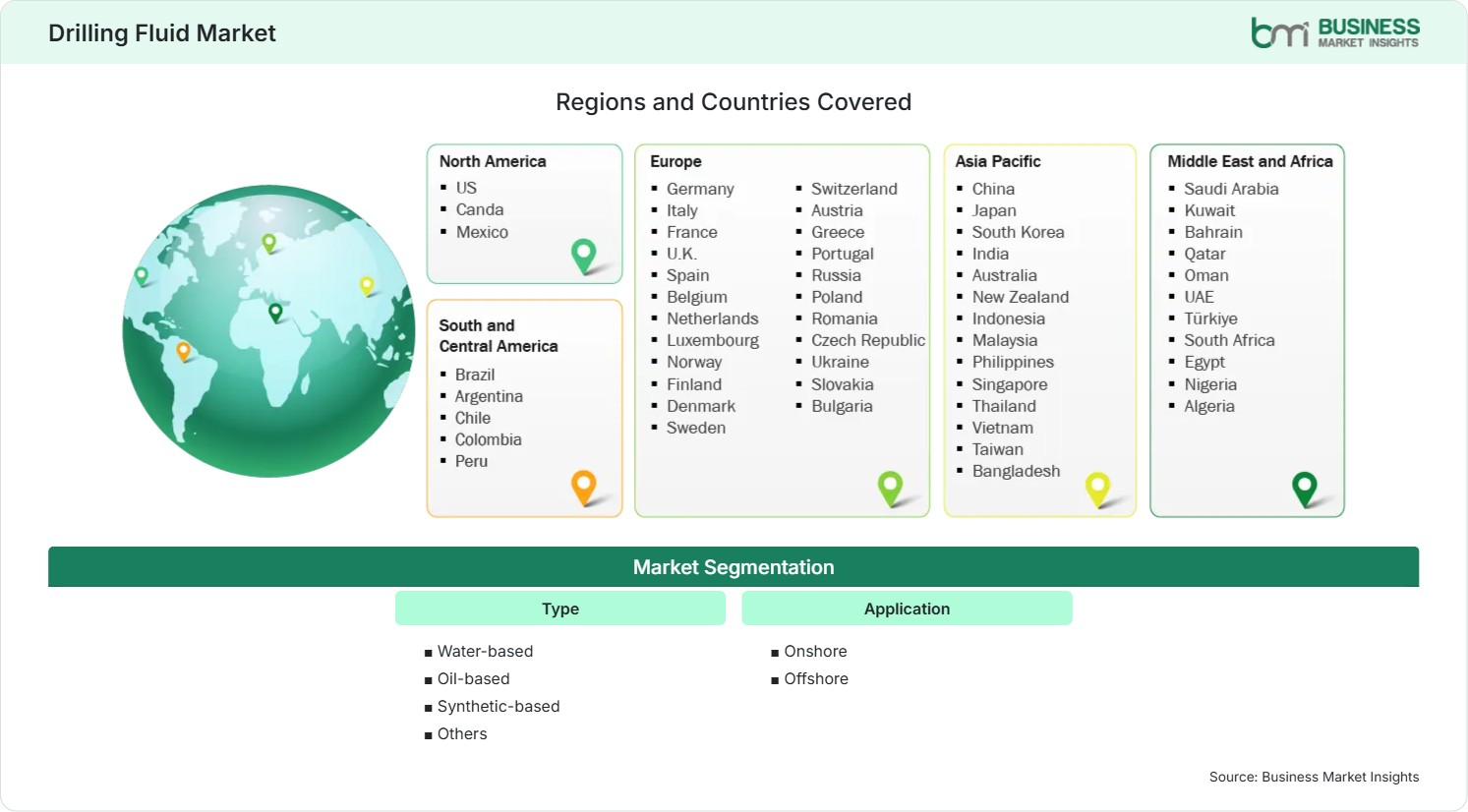Screen dimensions: 1468x812
Task: Click the 'Qatar' entry
Action: pyautogui.click(x=1204, y=254)
